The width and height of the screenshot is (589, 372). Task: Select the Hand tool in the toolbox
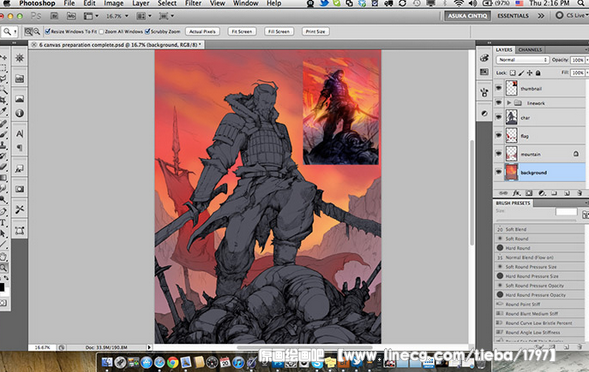3,257
